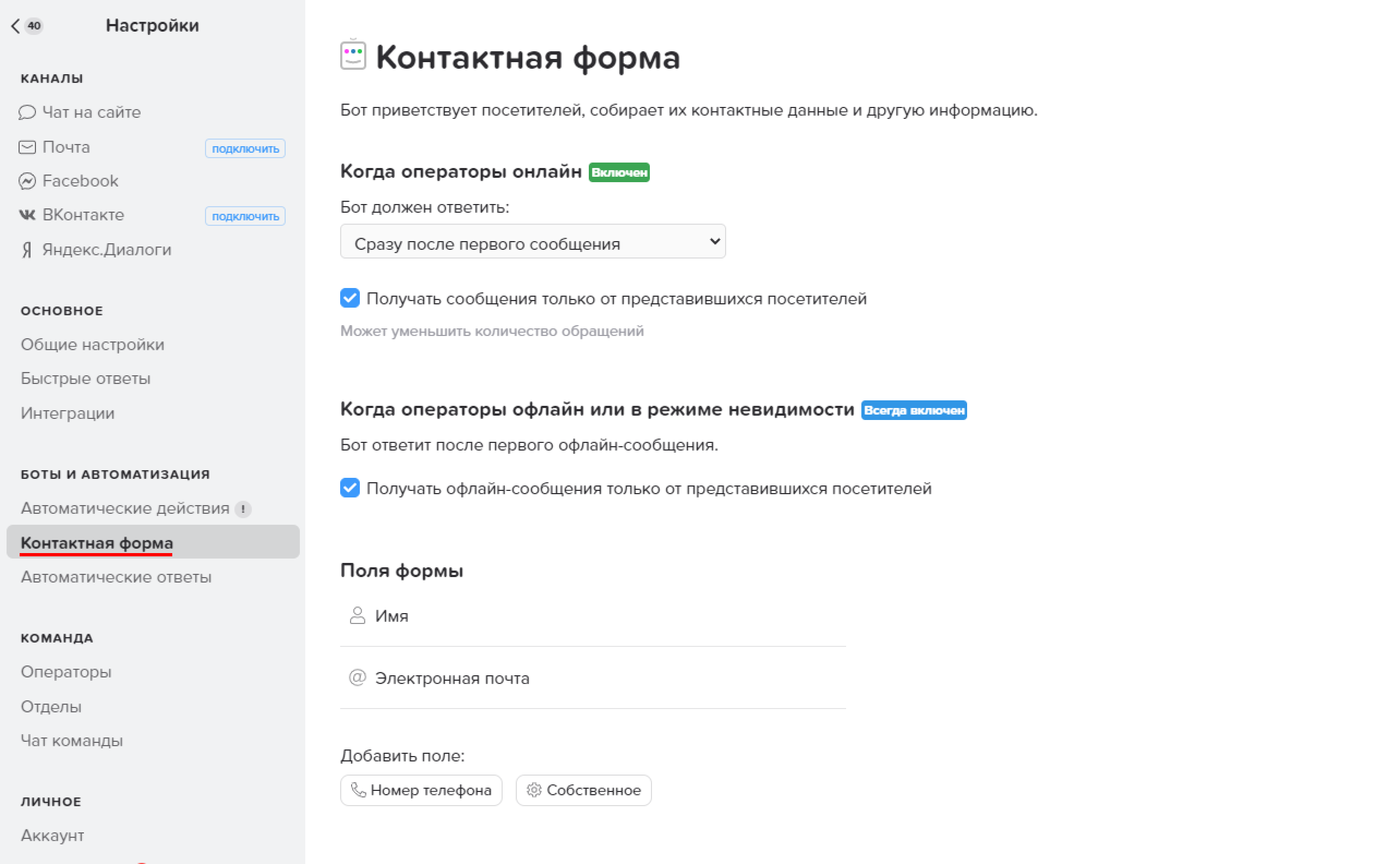Click подключить next to Почта
Image resolution: width=1400 pixels, height=864 pixels.
pyautogui.click(x=245, y=148)
